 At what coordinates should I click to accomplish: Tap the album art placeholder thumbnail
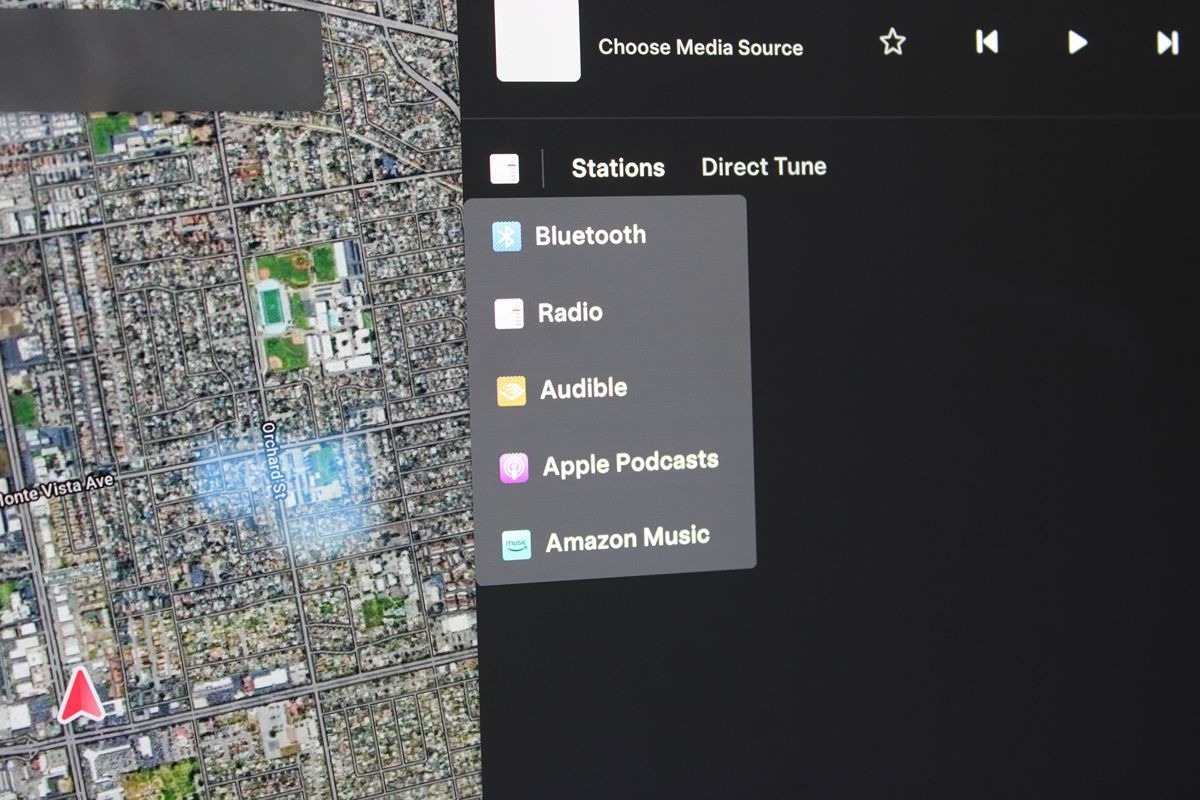[538, 40]
